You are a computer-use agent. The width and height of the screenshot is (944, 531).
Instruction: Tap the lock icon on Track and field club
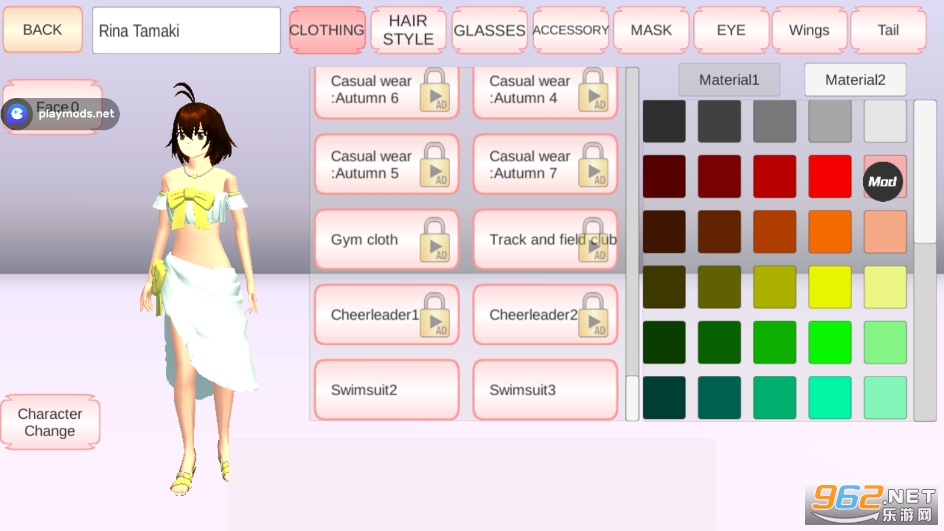coord(593,240)
